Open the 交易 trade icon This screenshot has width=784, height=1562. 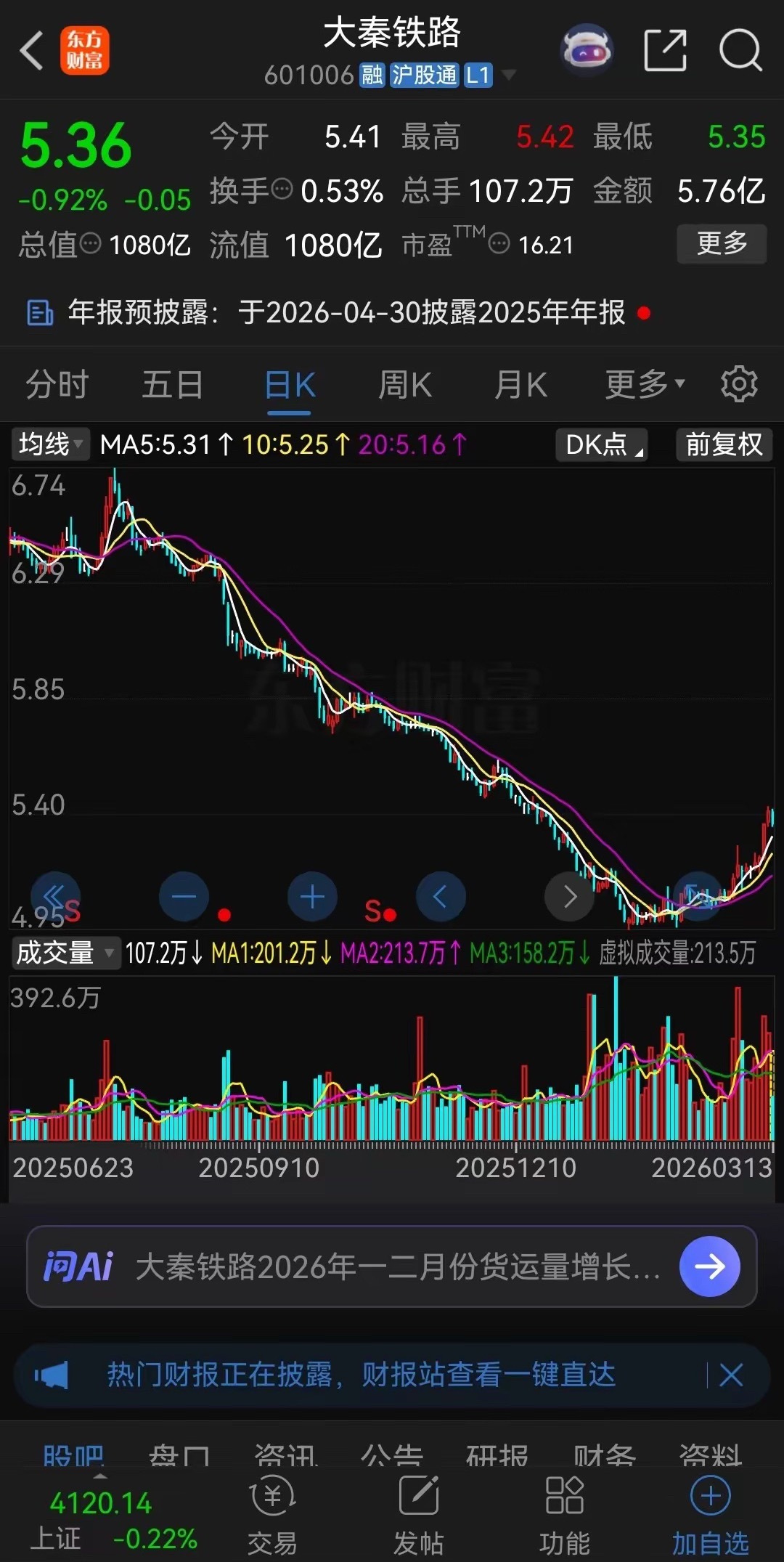(272, 1516)
